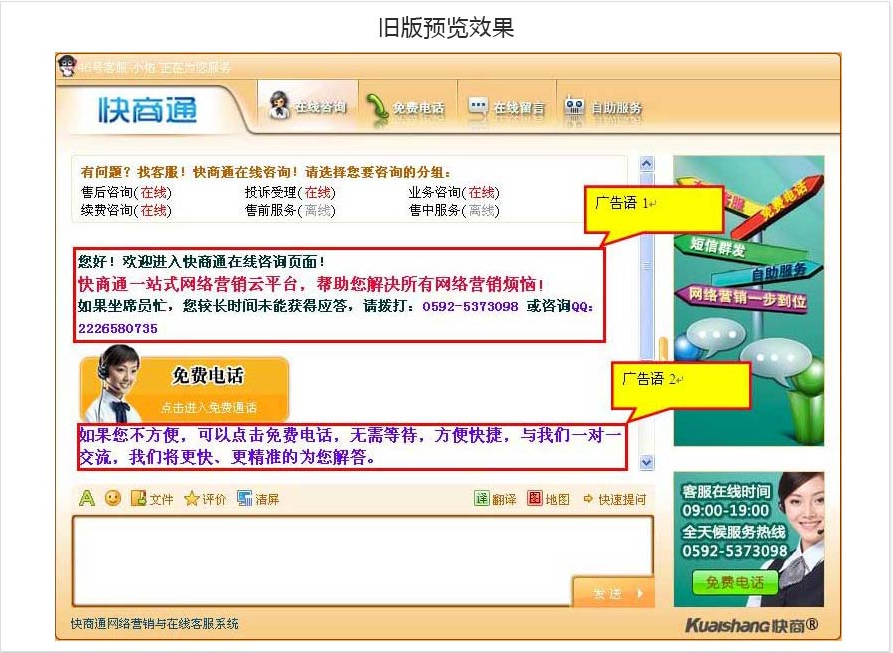
Task: Click the green 免费电话 button in service-hours ad
Action: pos(735,582)
